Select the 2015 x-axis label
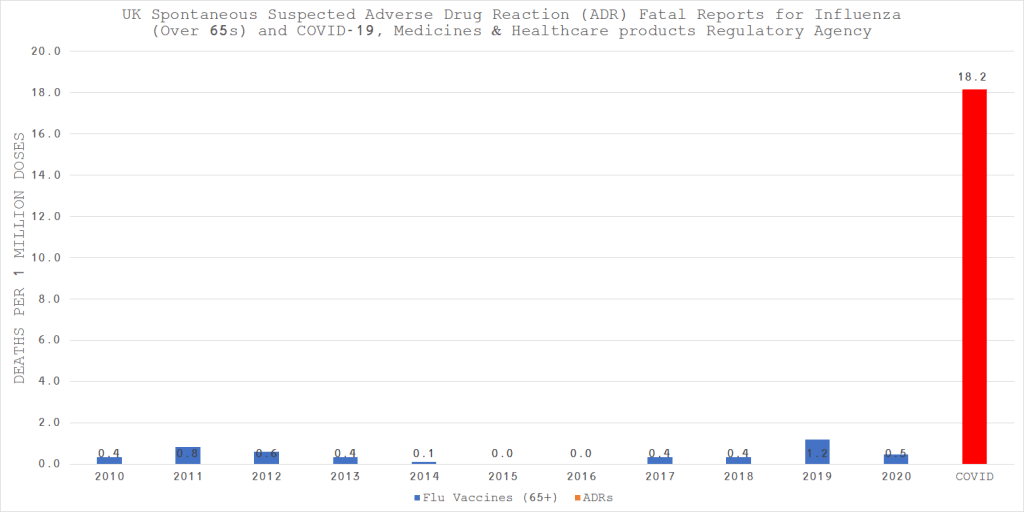 click(502, 477)
